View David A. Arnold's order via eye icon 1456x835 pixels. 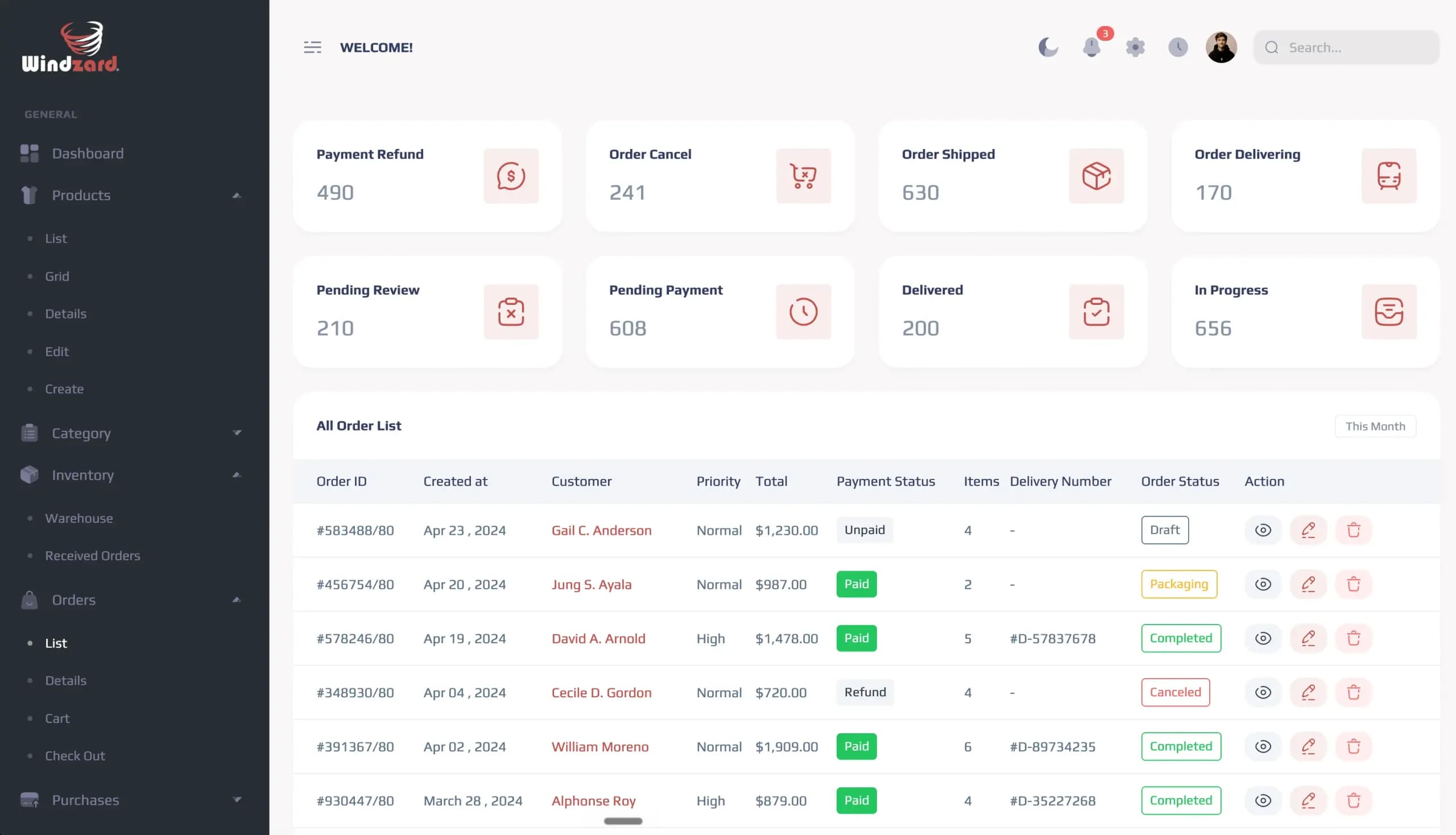coord(1263,638)
